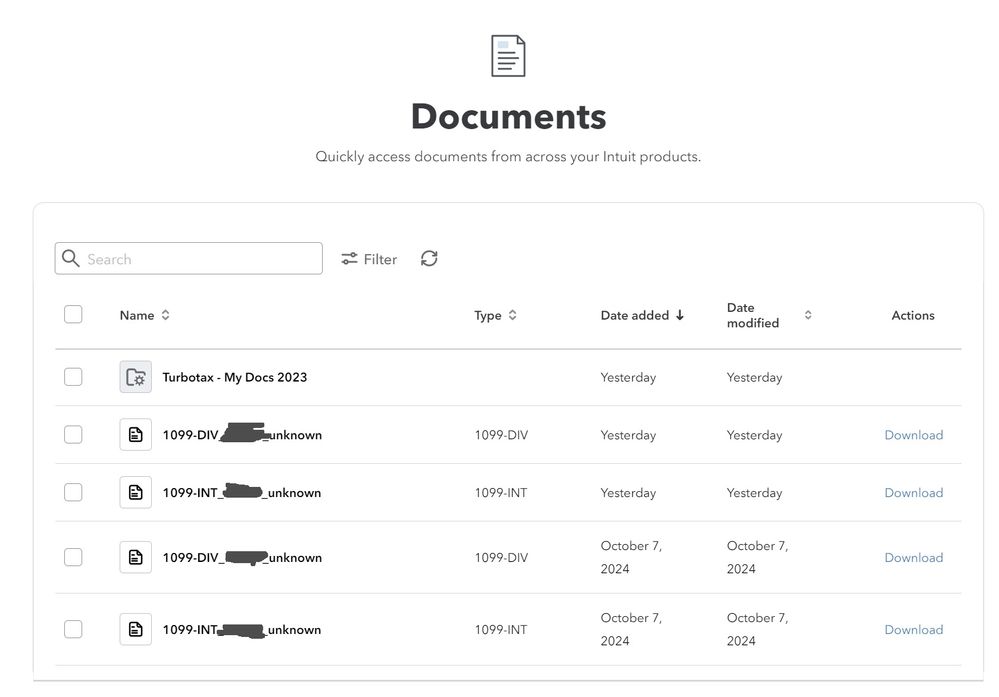This screenshot has height=697, width=999.
Task: Focus the Search documents field
Action: (x=189, y=258)
